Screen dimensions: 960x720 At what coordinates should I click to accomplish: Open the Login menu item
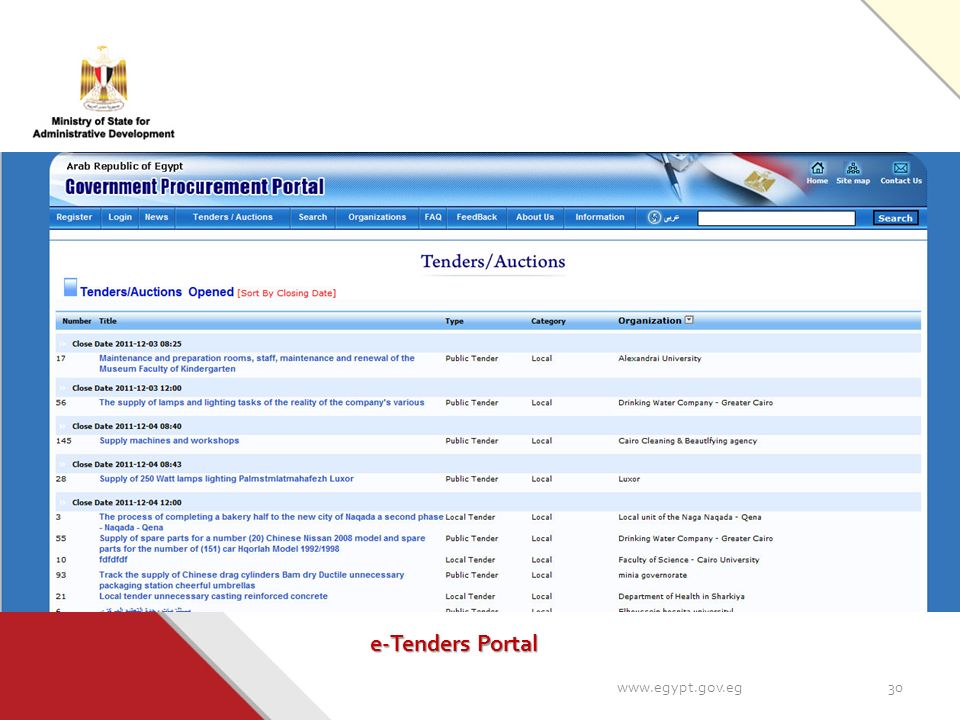[120, 217]
